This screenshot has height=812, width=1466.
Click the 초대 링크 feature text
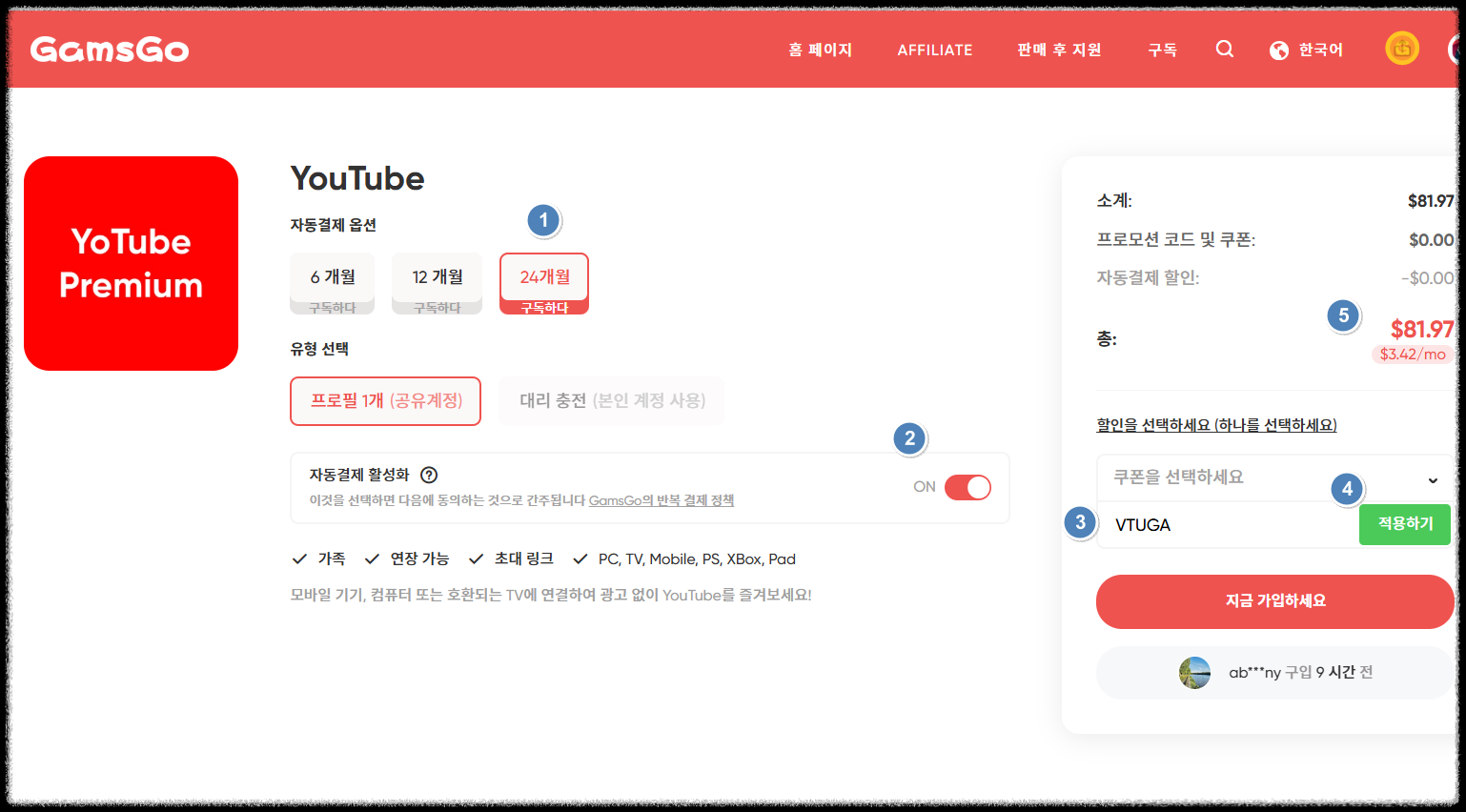click(x=524, y=559)
